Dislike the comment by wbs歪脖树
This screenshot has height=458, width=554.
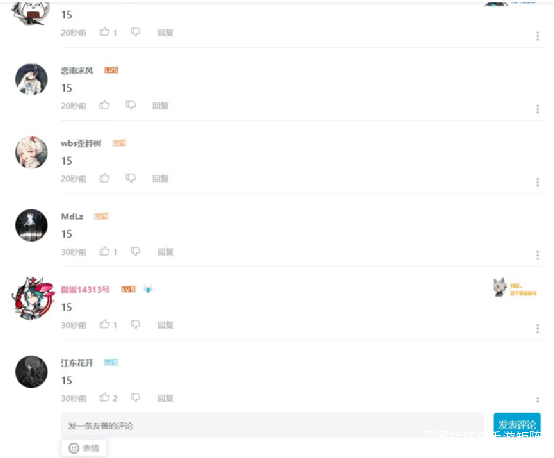[x=131, y=178]
